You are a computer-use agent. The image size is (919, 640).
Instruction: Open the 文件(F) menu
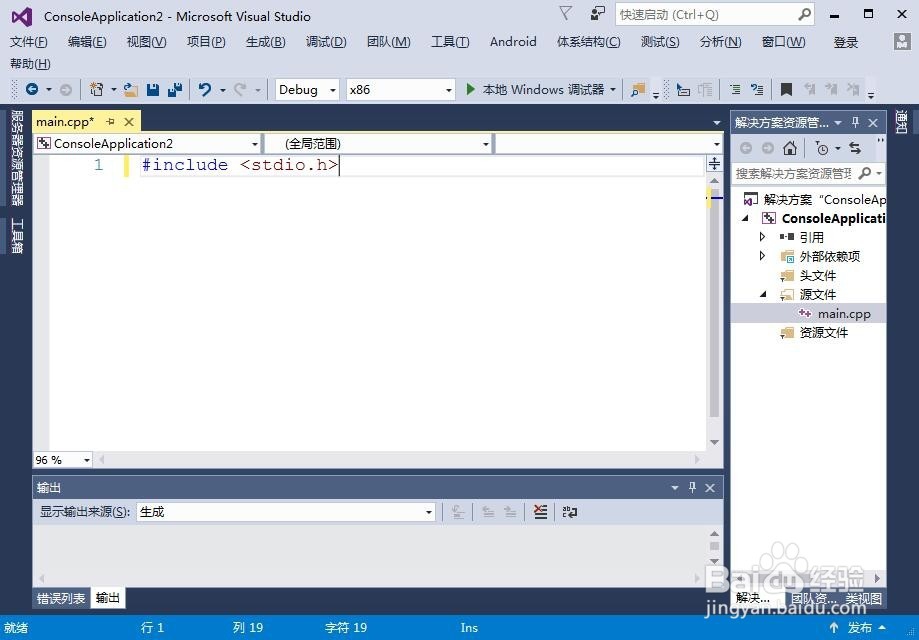[29, 42]
